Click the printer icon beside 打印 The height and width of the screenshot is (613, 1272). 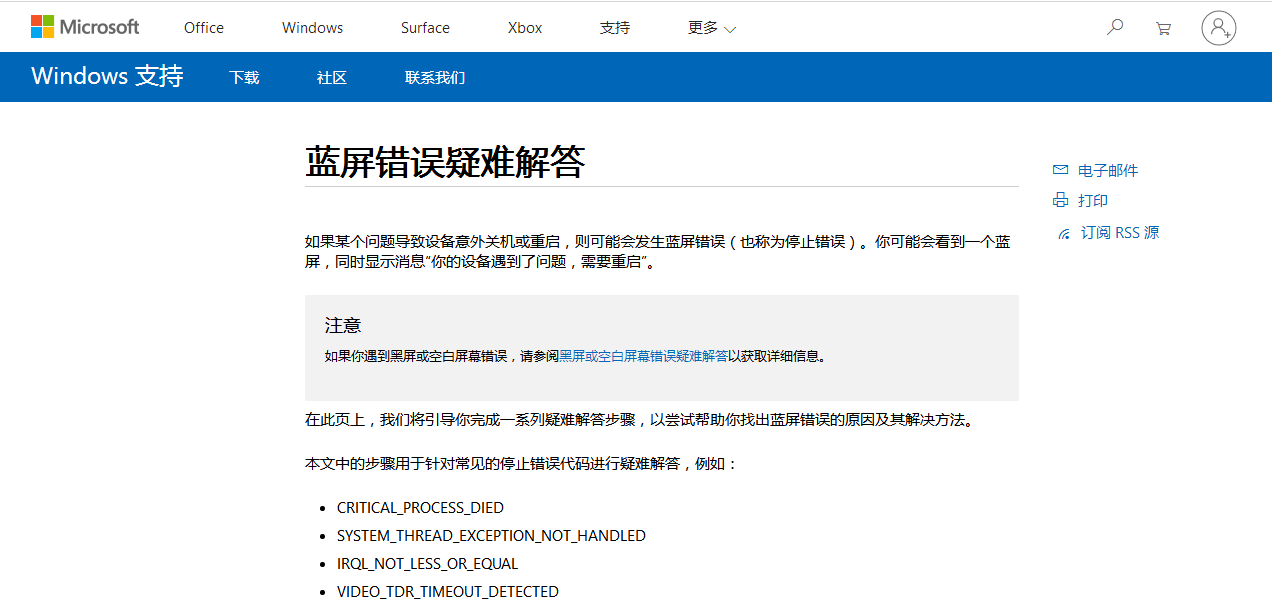point(1059,200)
